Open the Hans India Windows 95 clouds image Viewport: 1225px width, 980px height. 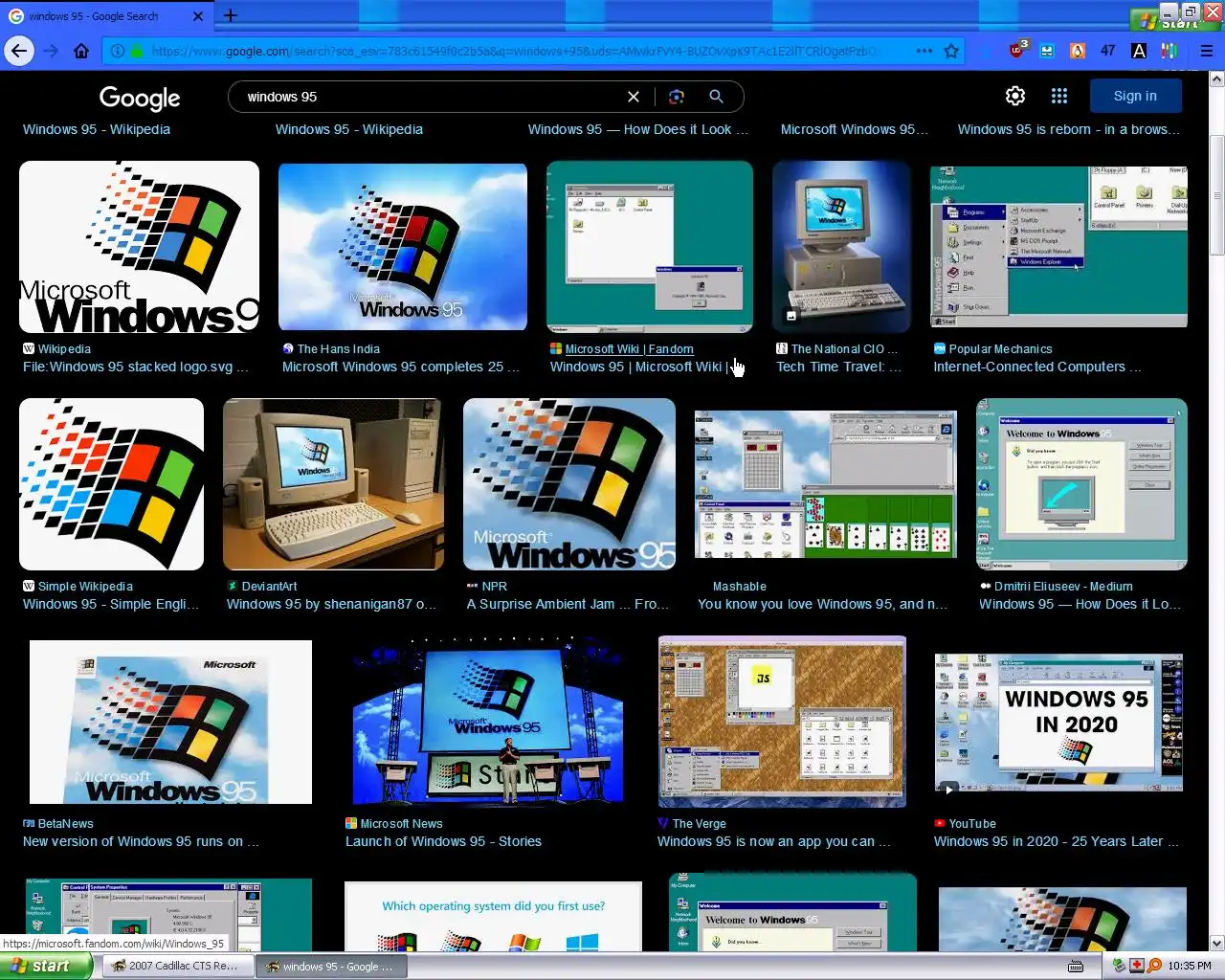pyautogui.click(x=403, y=247)
